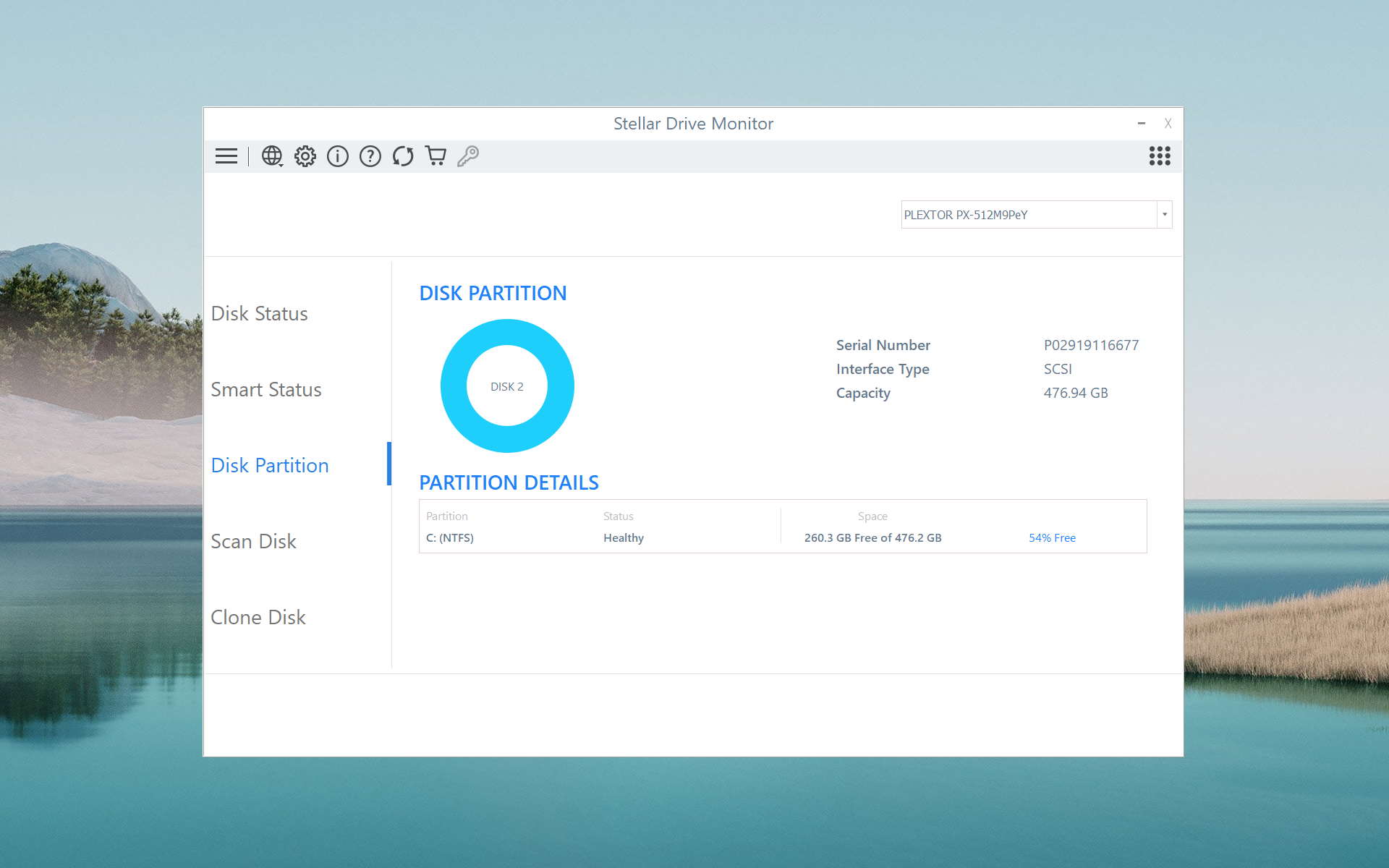
Task: Minimize the Stellar Drive Monitor window
Action: pyautogui.click(x=1142, y=124)
